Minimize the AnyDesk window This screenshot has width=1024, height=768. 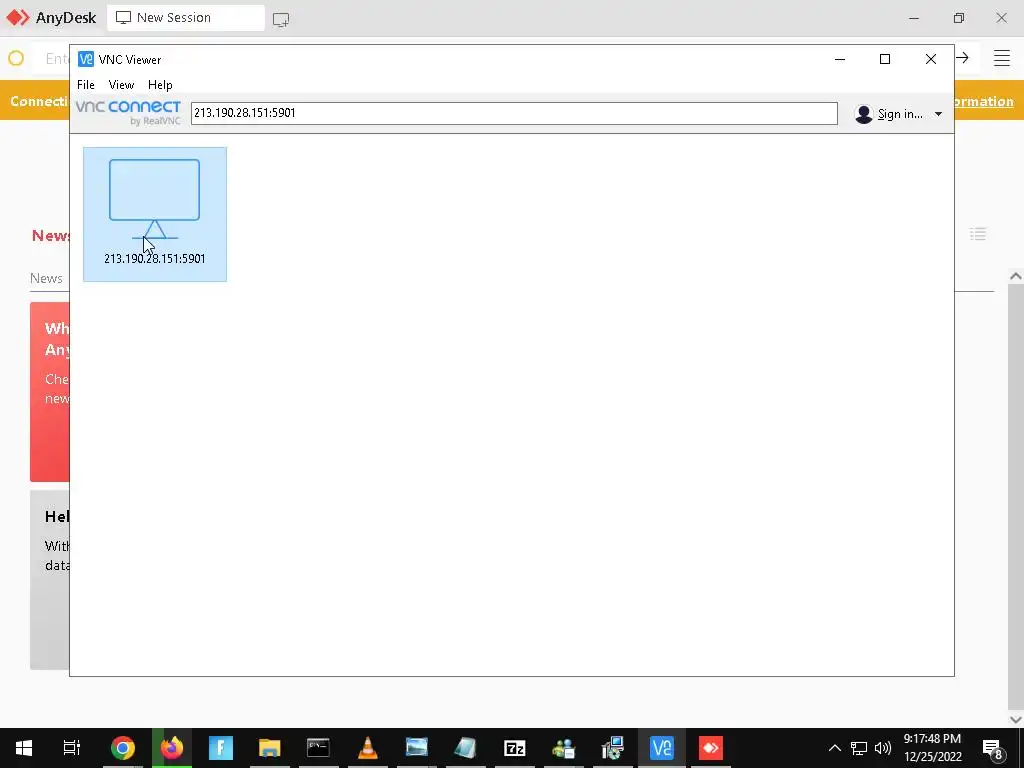914,18
